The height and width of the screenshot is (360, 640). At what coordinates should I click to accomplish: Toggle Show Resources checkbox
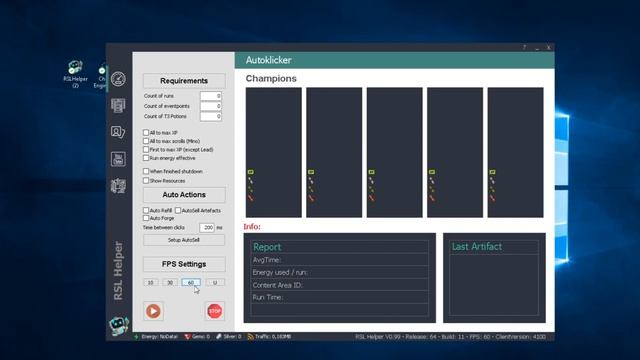pos(146,180)
